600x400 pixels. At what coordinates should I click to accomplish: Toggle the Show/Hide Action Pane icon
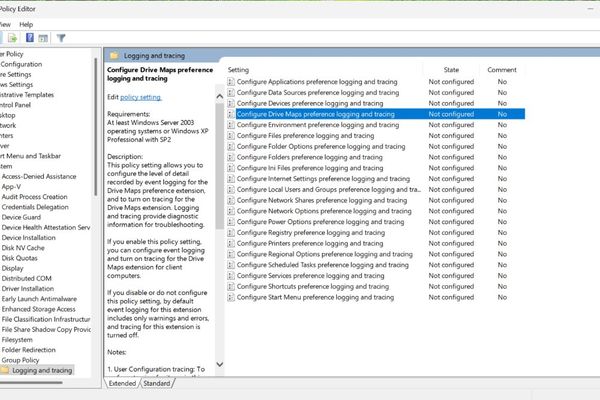43,38
